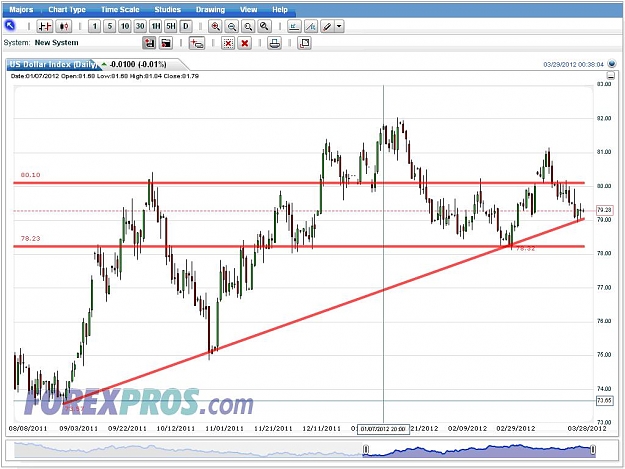Viewport: 625px width, 469px height.
Task: Click the add chart window icon
Action: pyautogui.click(x=197, y=43)
